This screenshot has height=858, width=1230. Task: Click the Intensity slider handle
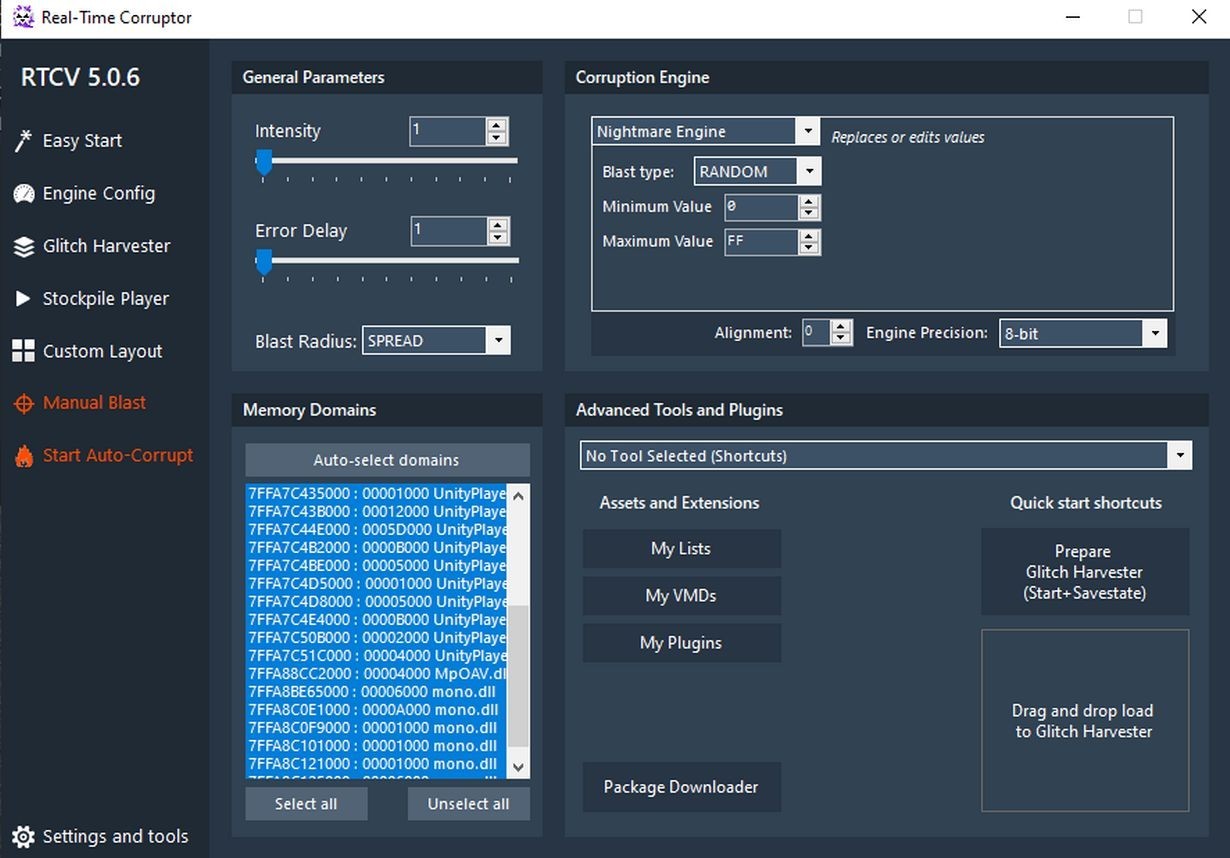[264, 162]
